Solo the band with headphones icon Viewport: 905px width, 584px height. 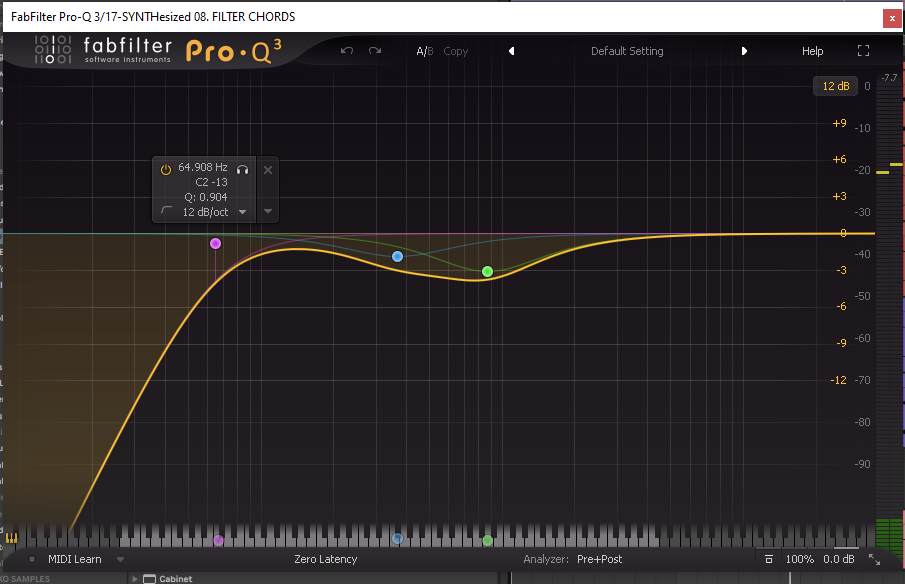pyautogui.click(x=242, y=169)
